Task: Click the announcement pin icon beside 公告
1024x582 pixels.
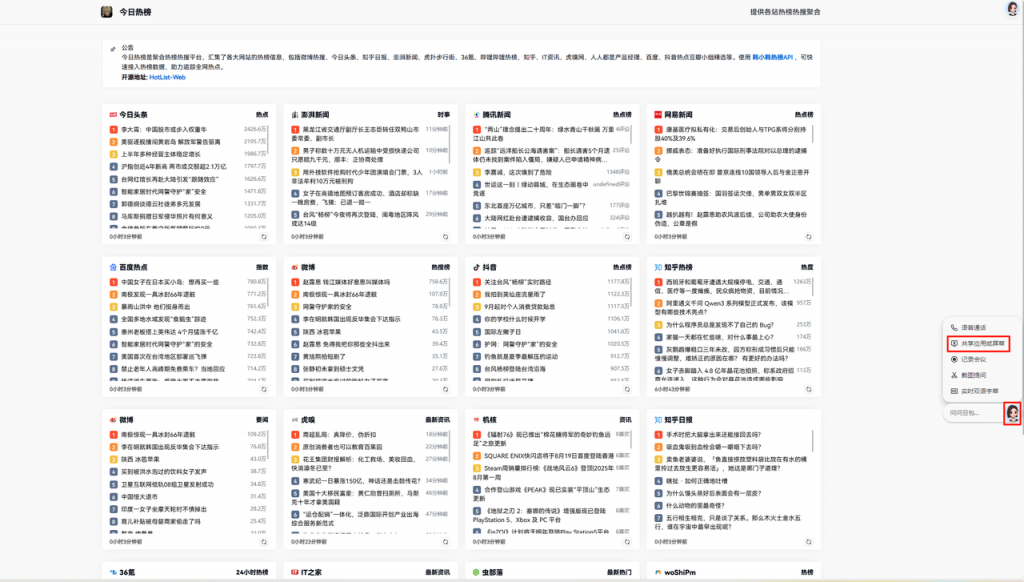Action: pos(112,49)
